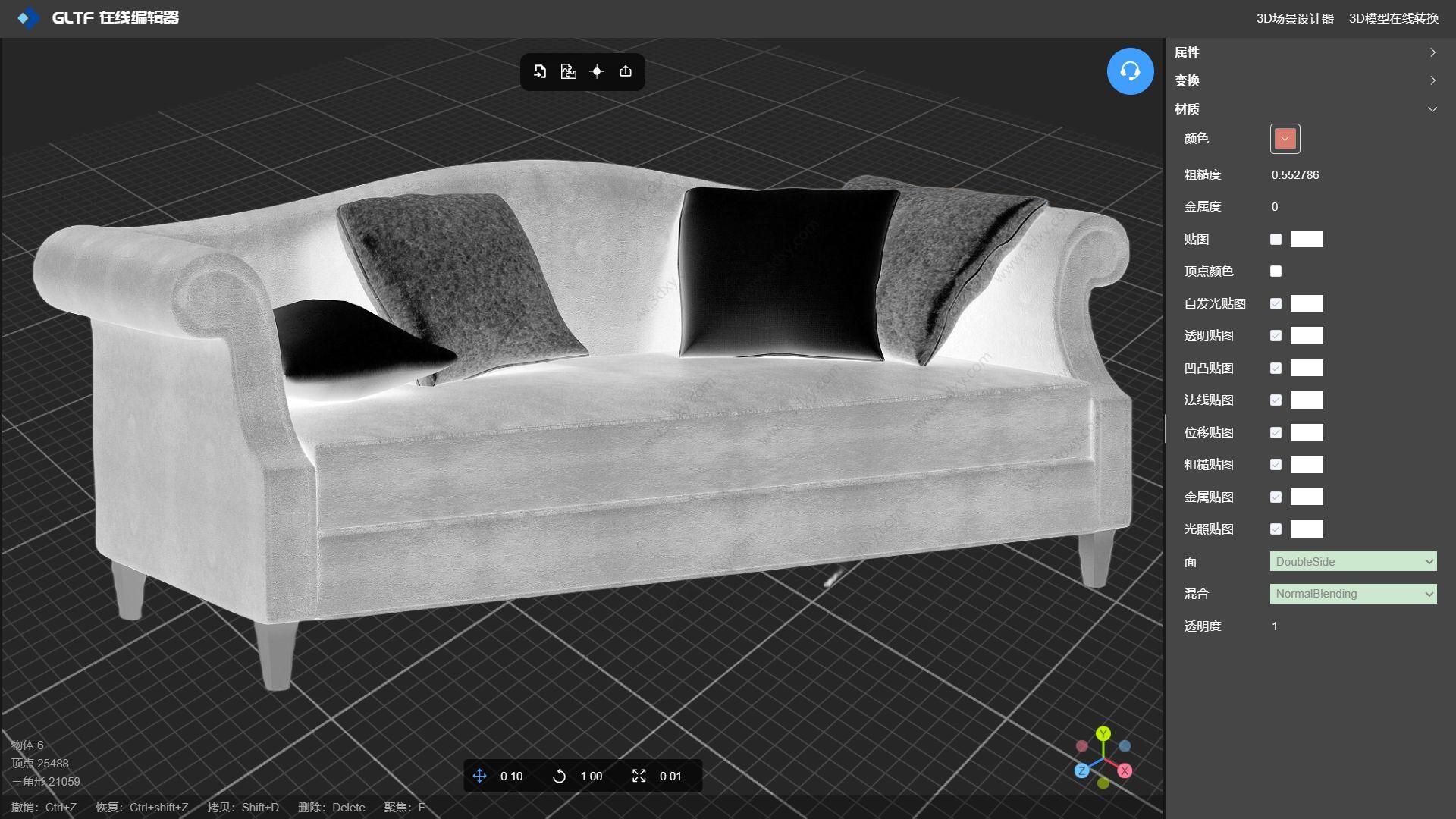This screenshot has height=819, width=1456.
Task: Enable the 贴图 texture checkbox
Action: (1276, 239)
